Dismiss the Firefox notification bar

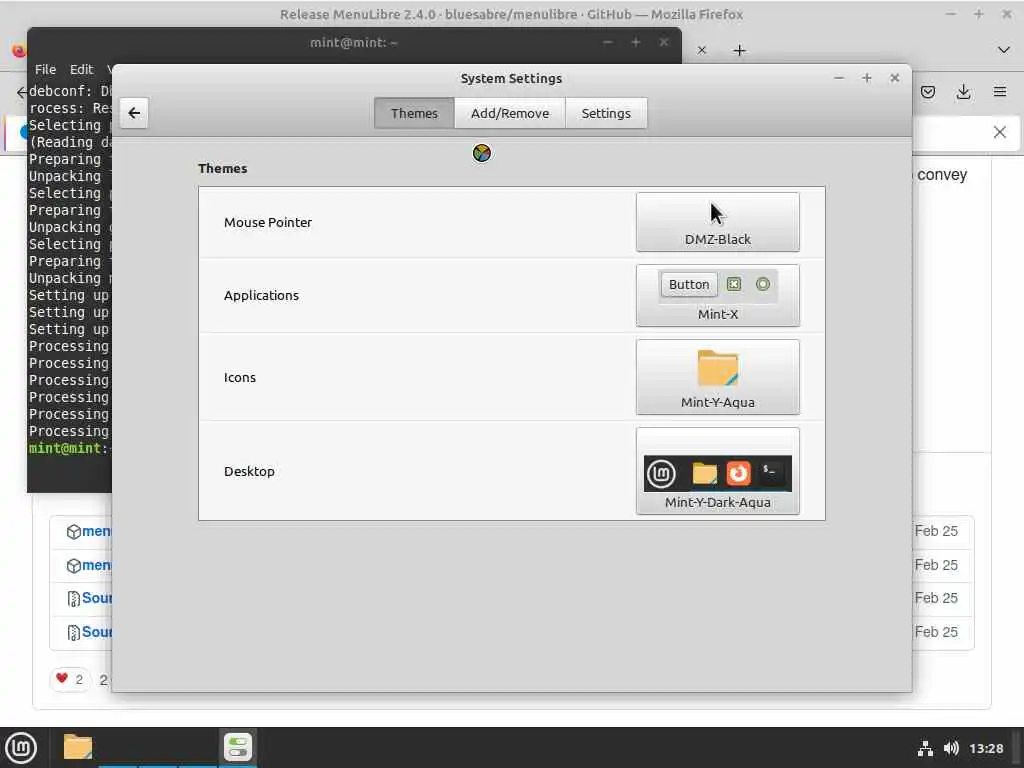[x=1000, y=133]
